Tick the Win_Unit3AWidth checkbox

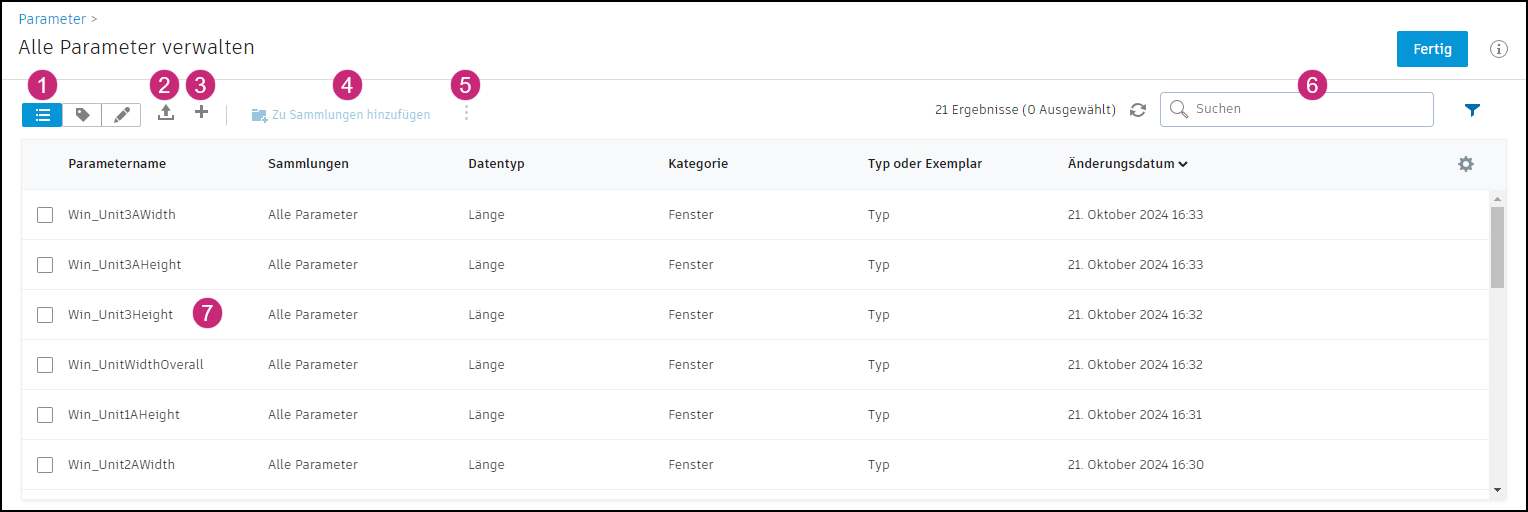tap(45, 215)
